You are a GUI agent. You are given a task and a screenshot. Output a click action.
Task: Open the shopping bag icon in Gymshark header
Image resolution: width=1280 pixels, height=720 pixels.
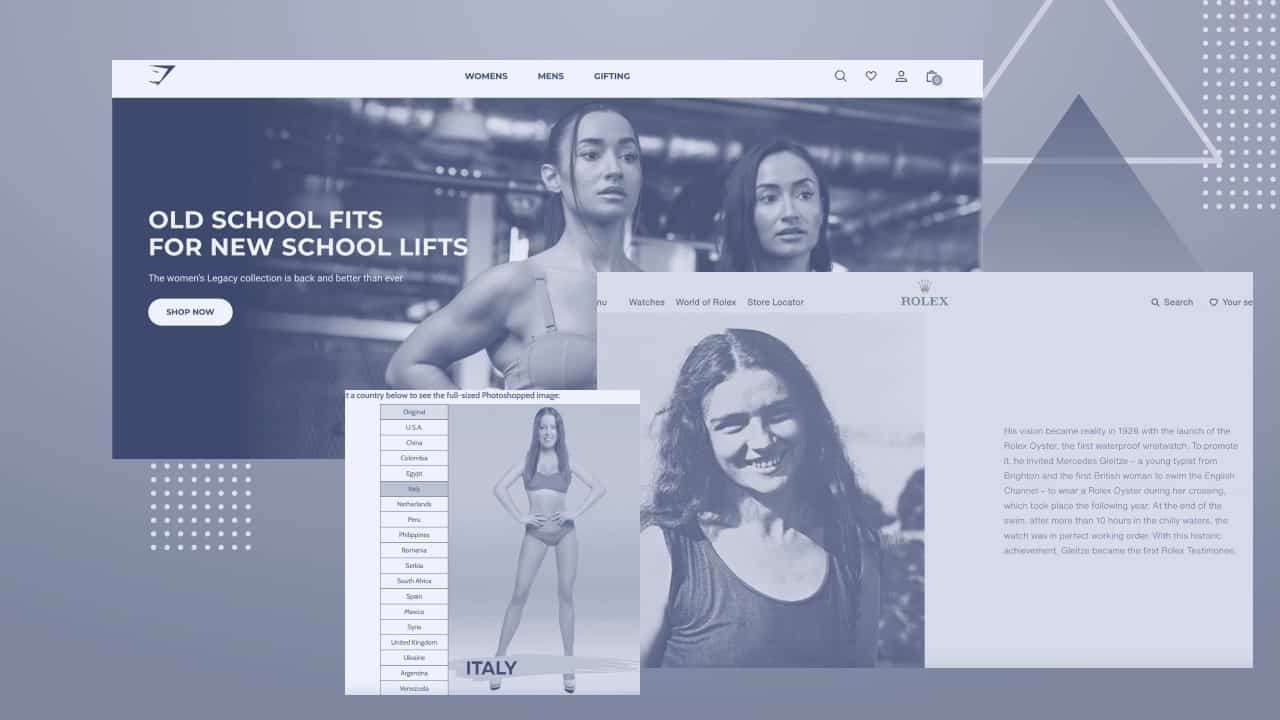pyautogui.click(x=933, y=77)
